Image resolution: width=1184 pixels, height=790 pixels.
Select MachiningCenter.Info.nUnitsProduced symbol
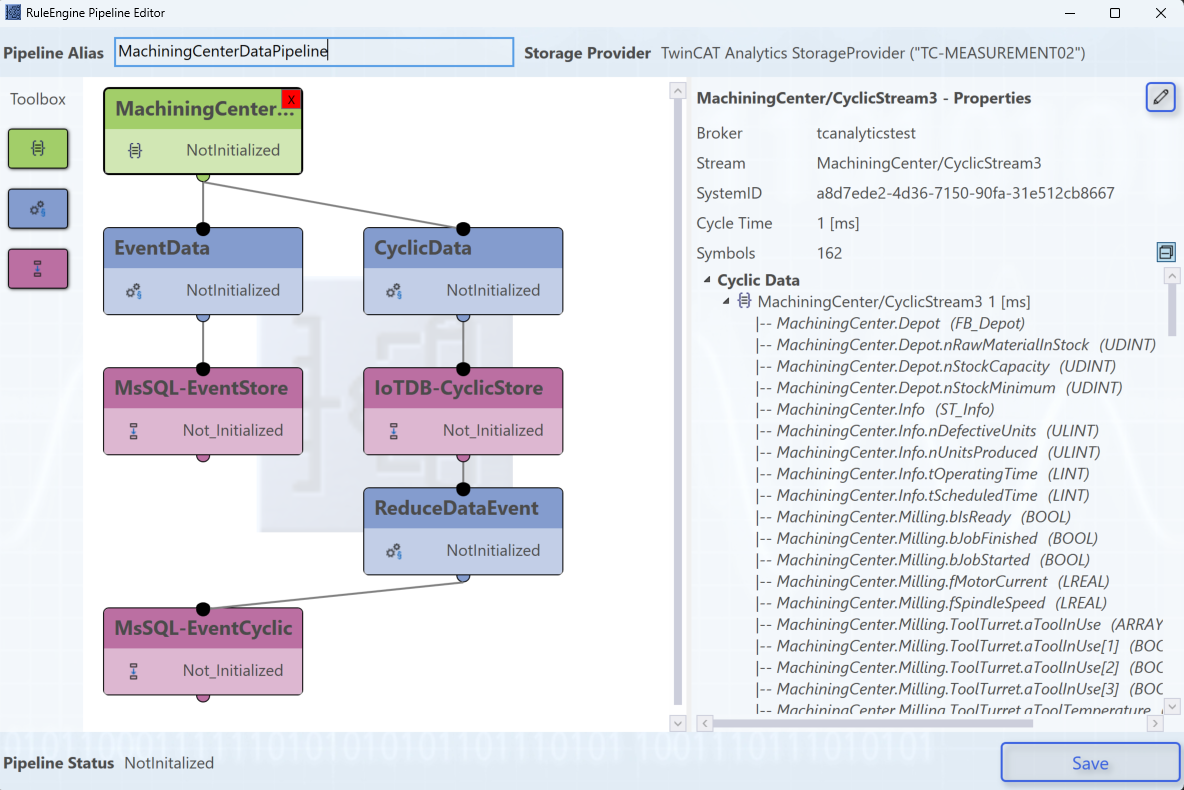pos(938,452)
